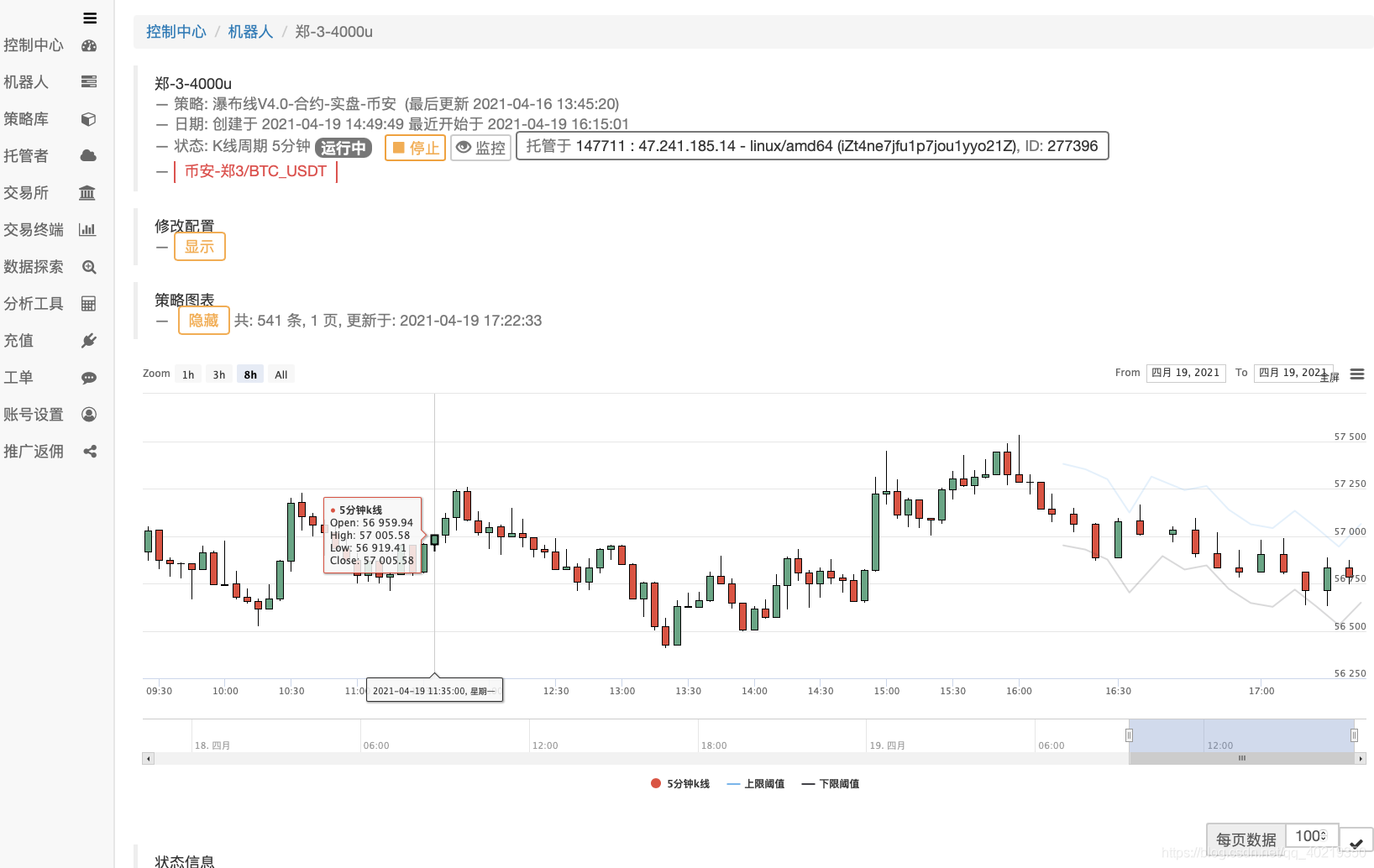This screenshot has width=1374, height=868.
Task: Toggle 5分钟k线 series in legend
Action: pos(680,784)
